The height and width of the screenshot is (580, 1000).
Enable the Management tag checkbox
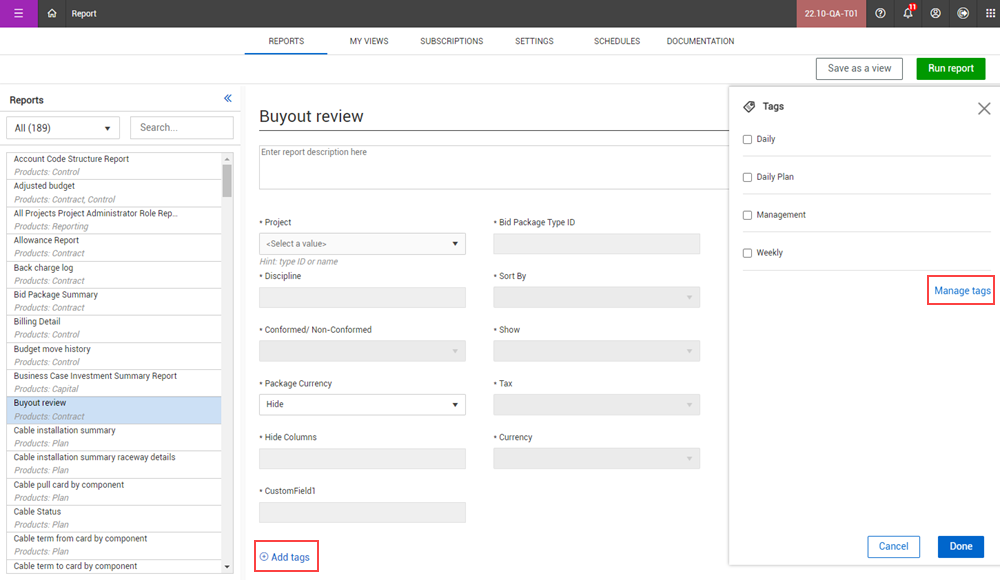tap(747, 215)
